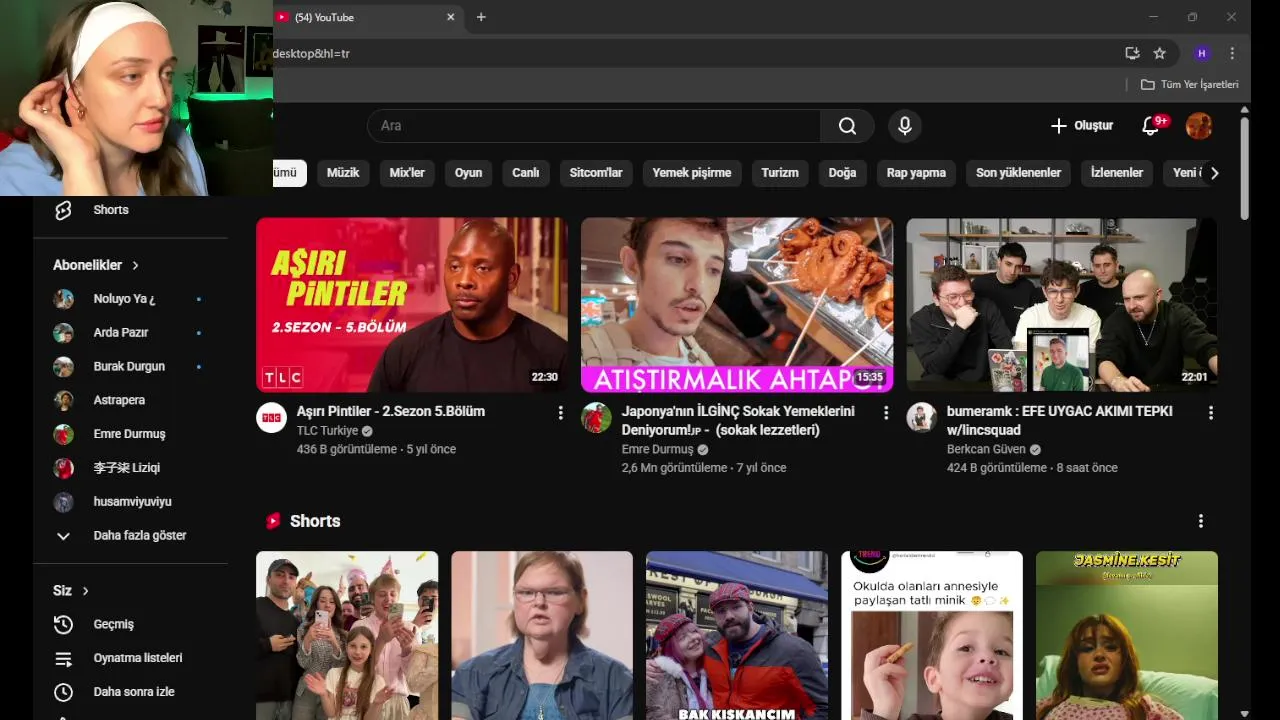The width and height of the screenshot is (1280, 720).
Task: Close the YouTube browser tab
Action: pyautogui.click(x=450, y=17)
